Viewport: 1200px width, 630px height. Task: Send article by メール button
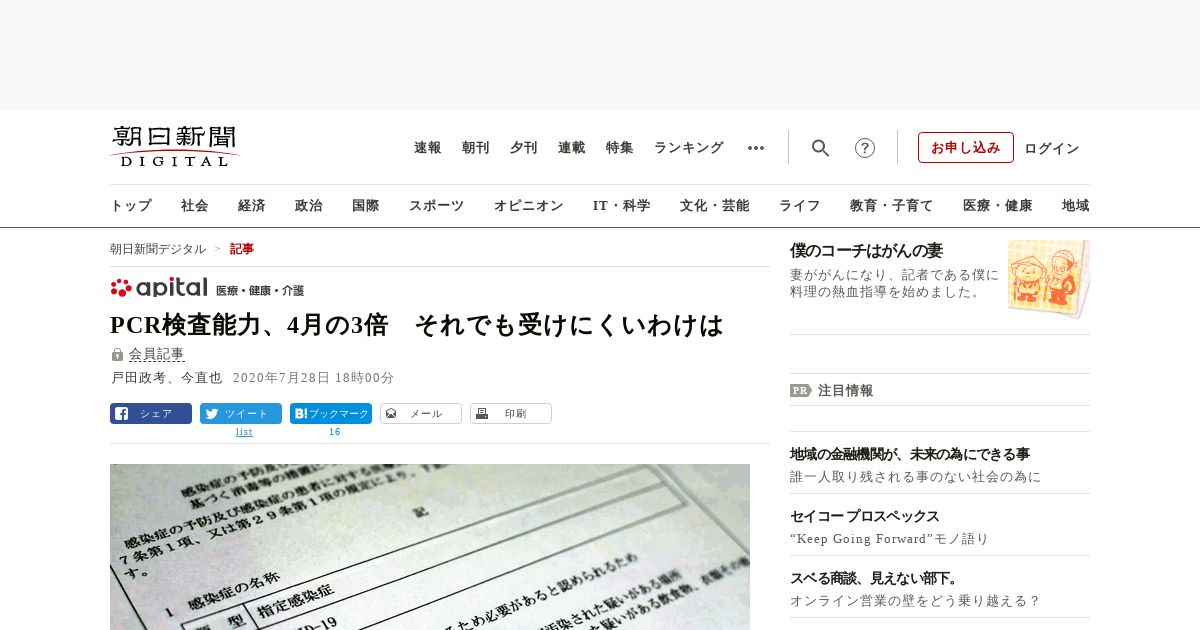[421, 414]
